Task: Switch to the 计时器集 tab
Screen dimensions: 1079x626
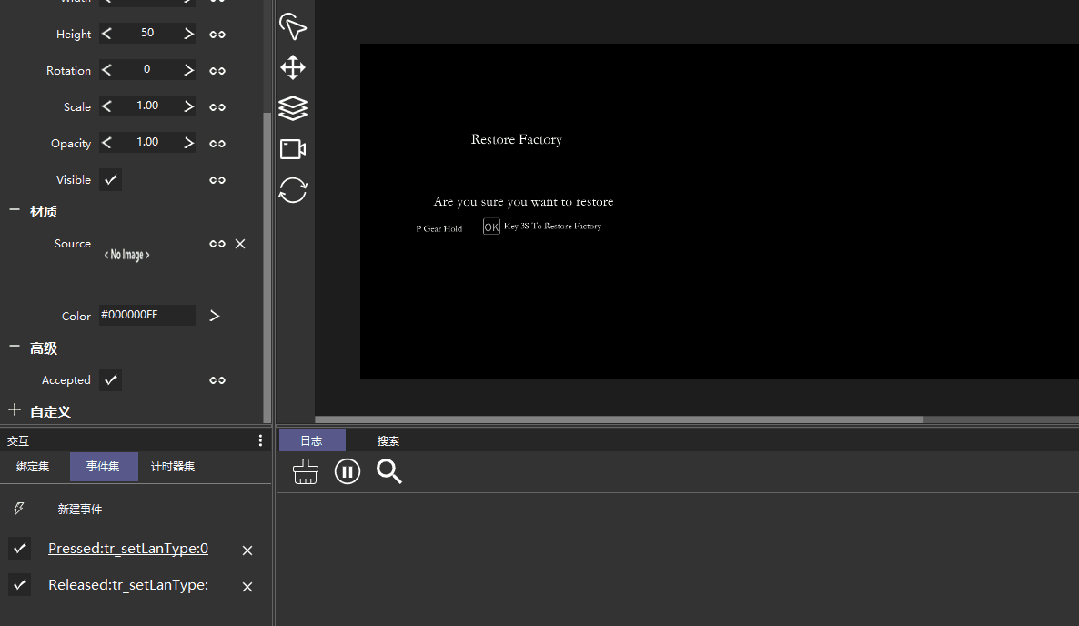Action: pos(173,466)
